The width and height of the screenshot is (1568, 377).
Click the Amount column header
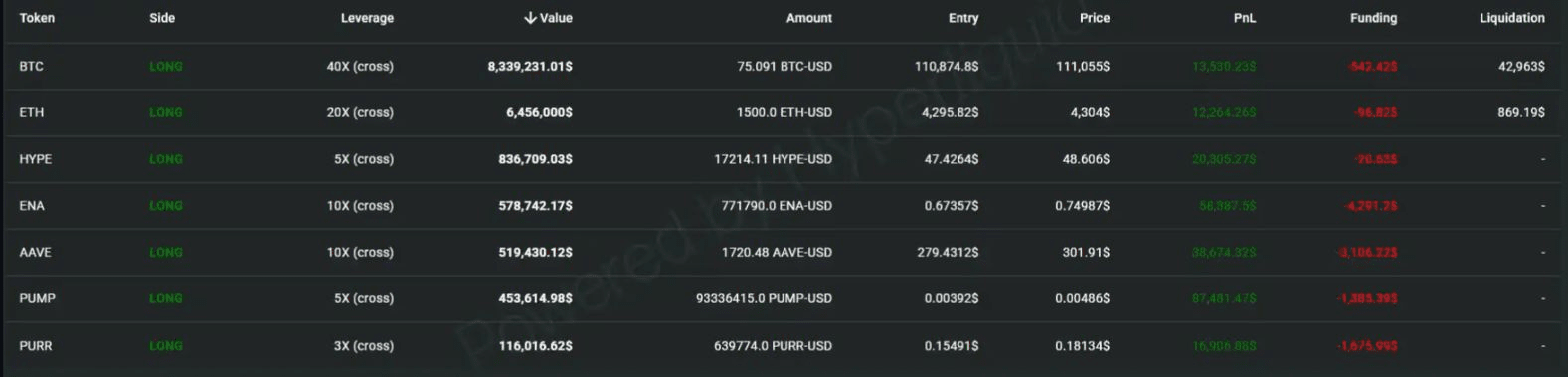(x=808, y=18)
